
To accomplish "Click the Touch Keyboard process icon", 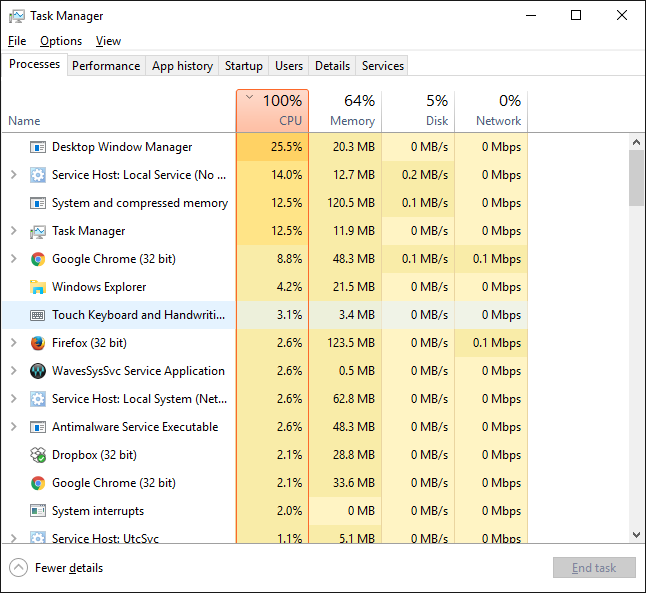I will tap(38, 316).
